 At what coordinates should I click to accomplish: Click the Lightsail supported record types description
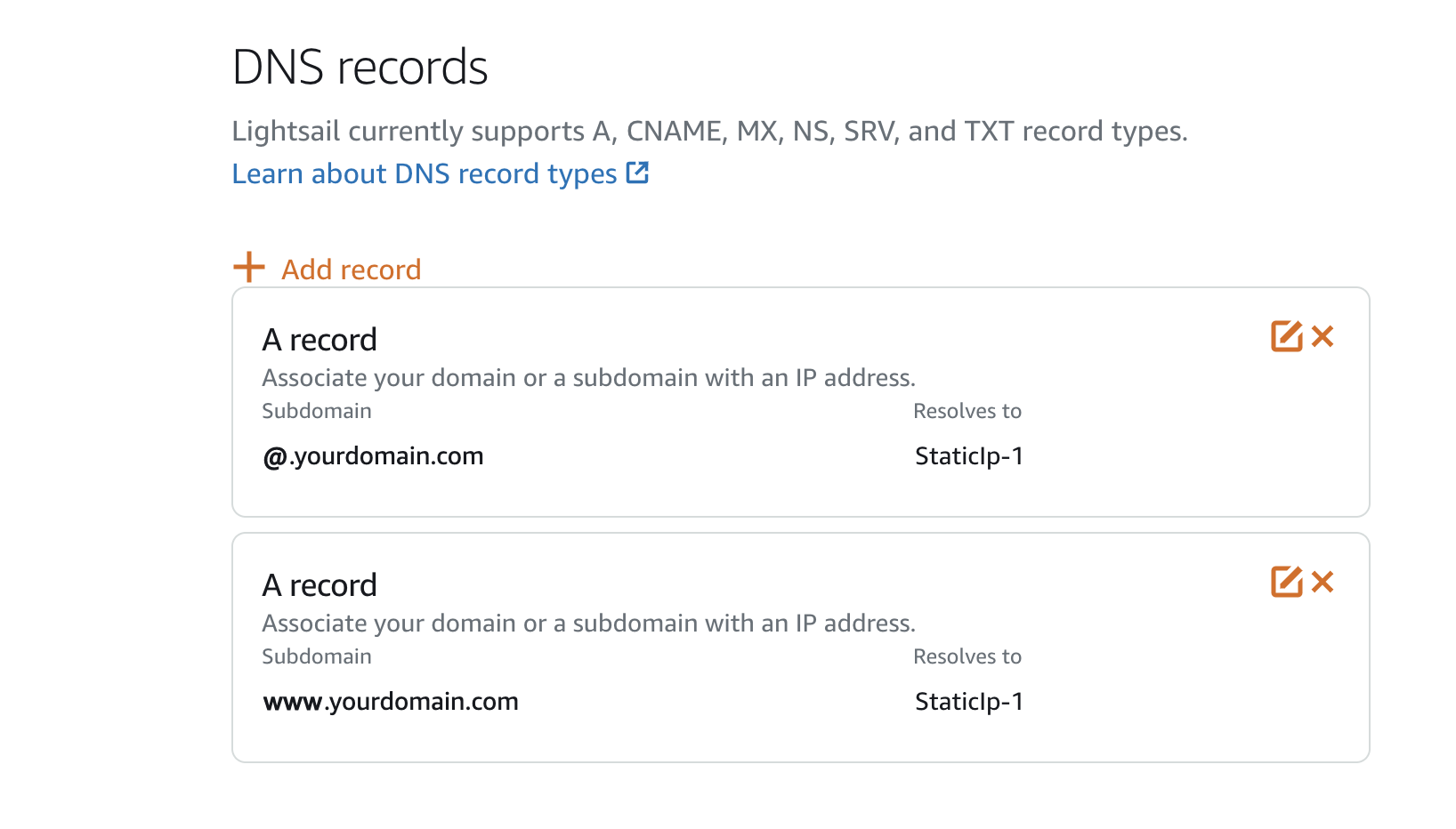coord(708,132)
